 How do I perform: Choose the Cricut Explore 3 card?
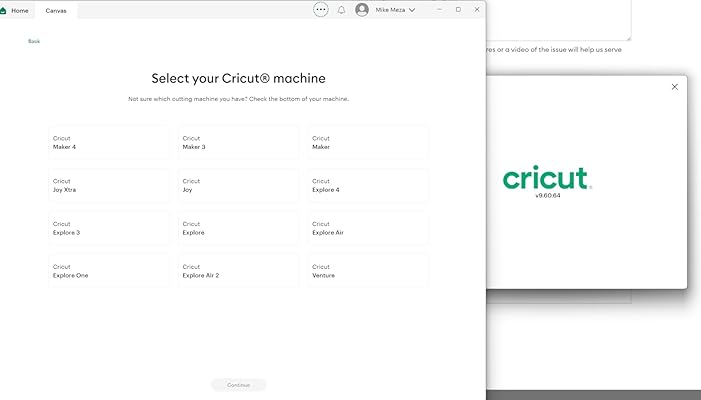coord(109,228)
